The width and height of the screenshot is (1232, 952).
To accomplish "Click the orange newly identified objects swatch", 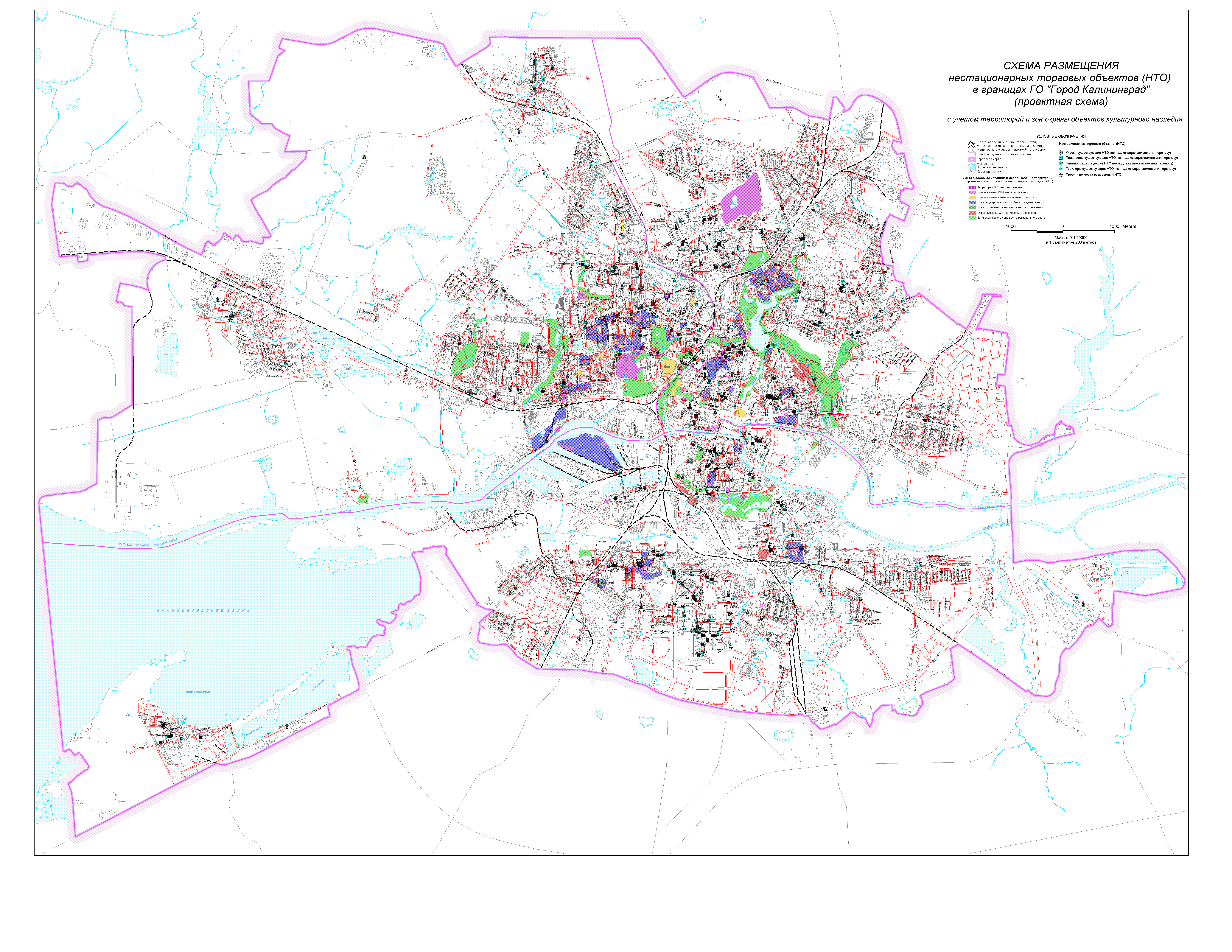I will 973,197.
